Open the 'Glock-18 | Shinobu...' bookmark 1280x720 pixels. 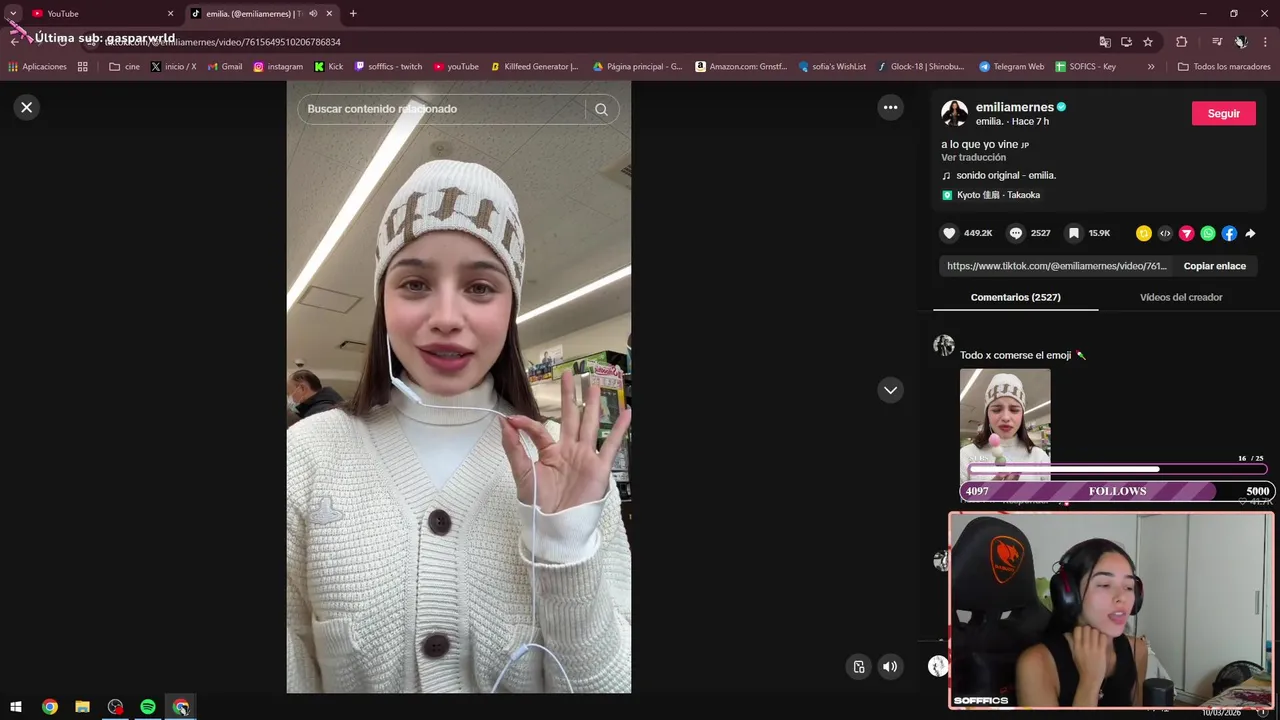tap(920, 67)
